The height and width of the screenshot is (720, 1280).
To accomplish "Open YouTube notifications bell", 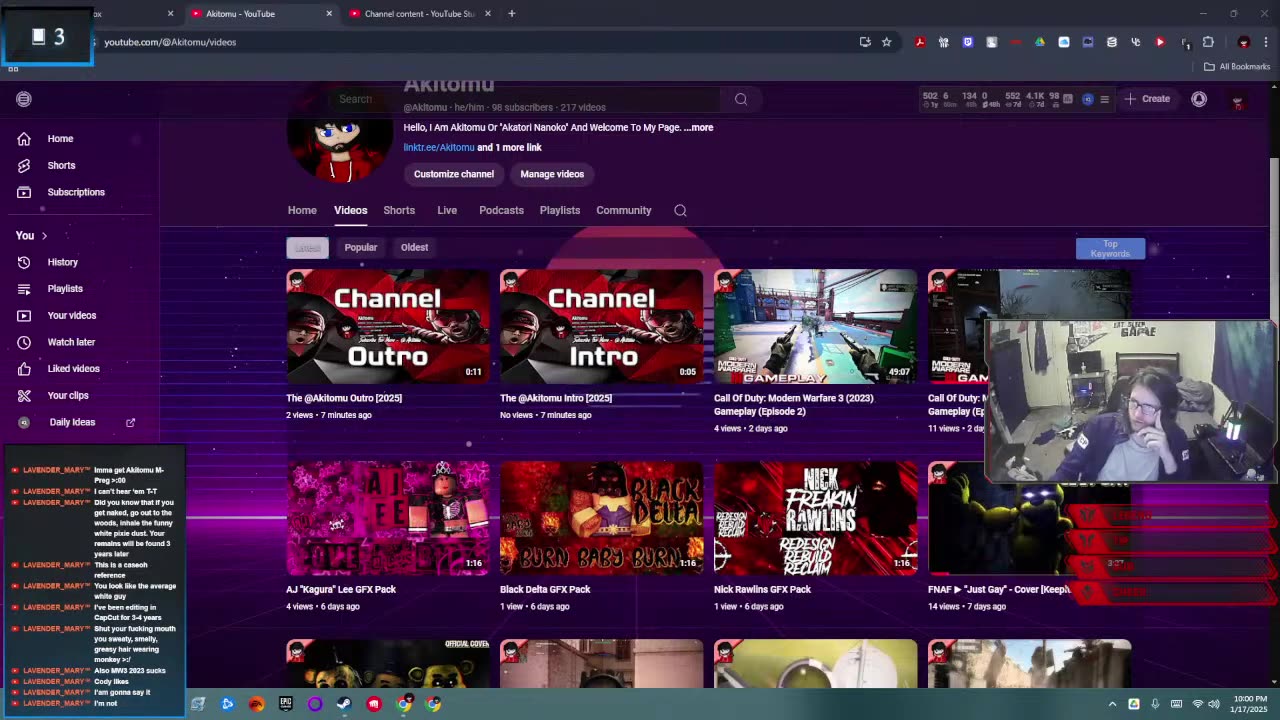I will [x=1199, y=99].
